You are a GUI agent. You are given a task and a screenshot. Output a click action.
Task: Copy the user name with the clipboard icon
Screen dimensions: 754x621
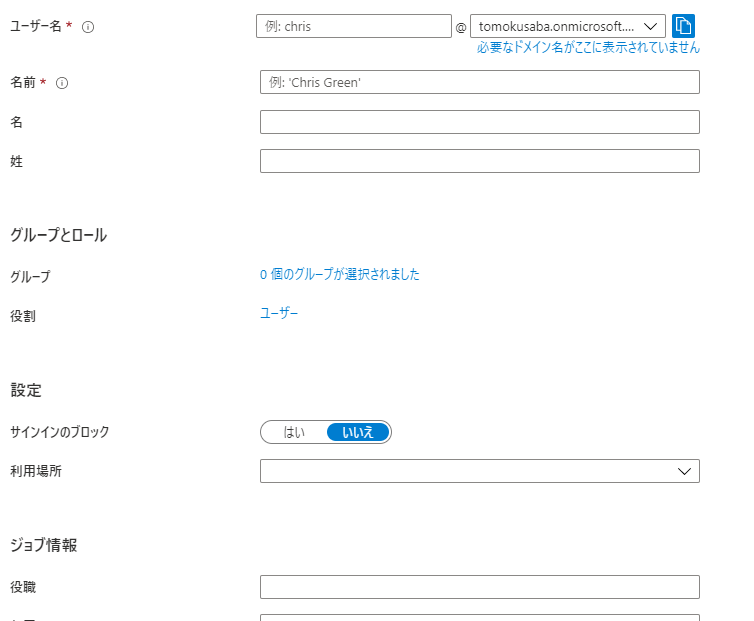683,26
